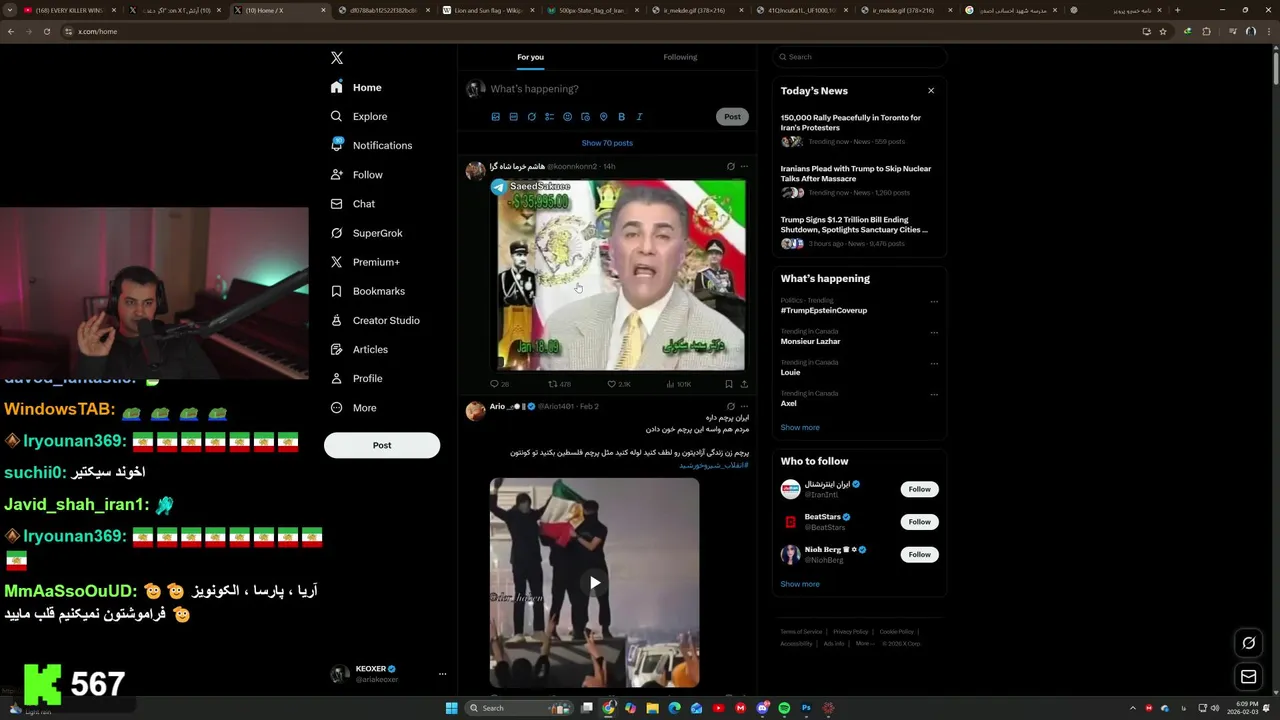Open Creator Studio in sidebar

tap(375, 320)
